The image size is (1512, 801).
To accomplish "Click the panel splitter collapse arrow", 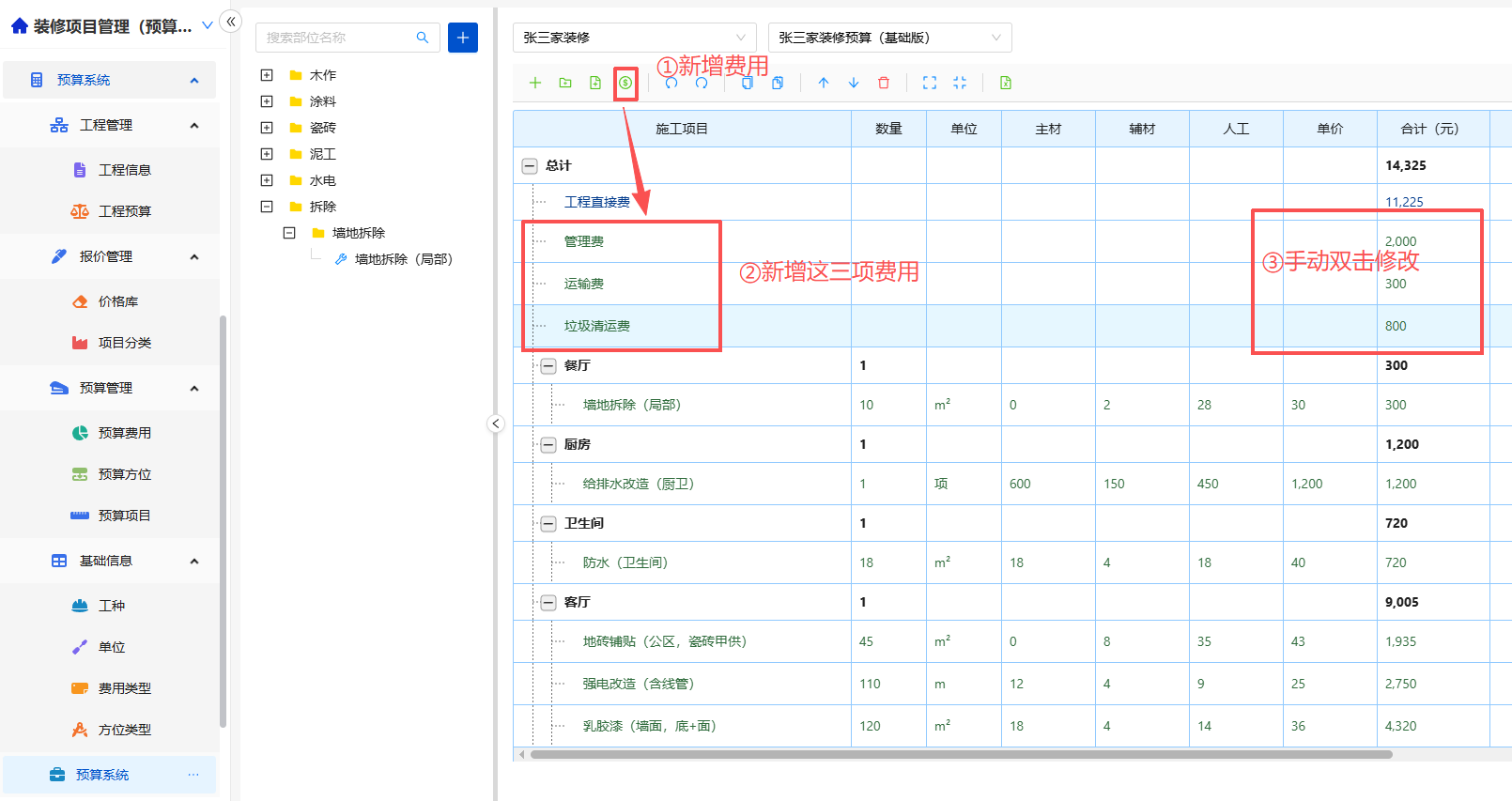I will [496, 424].
